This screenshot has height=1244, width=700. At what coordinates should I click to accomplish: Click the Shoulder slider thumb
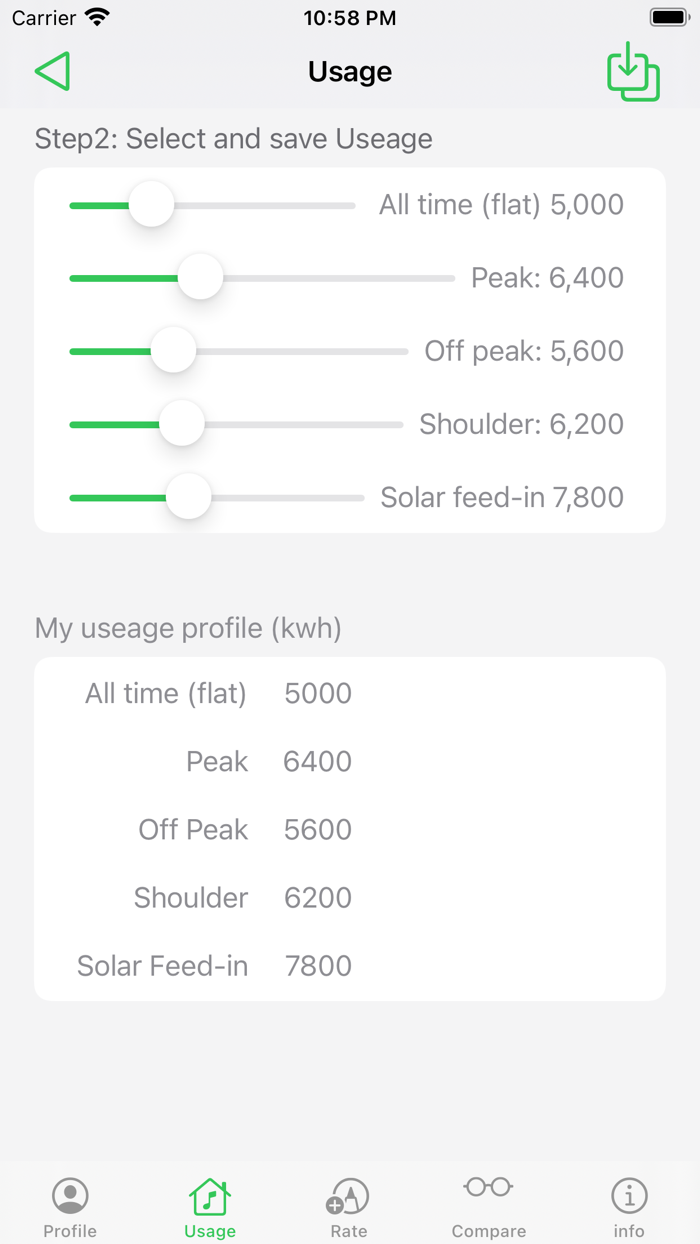[181, 423]
